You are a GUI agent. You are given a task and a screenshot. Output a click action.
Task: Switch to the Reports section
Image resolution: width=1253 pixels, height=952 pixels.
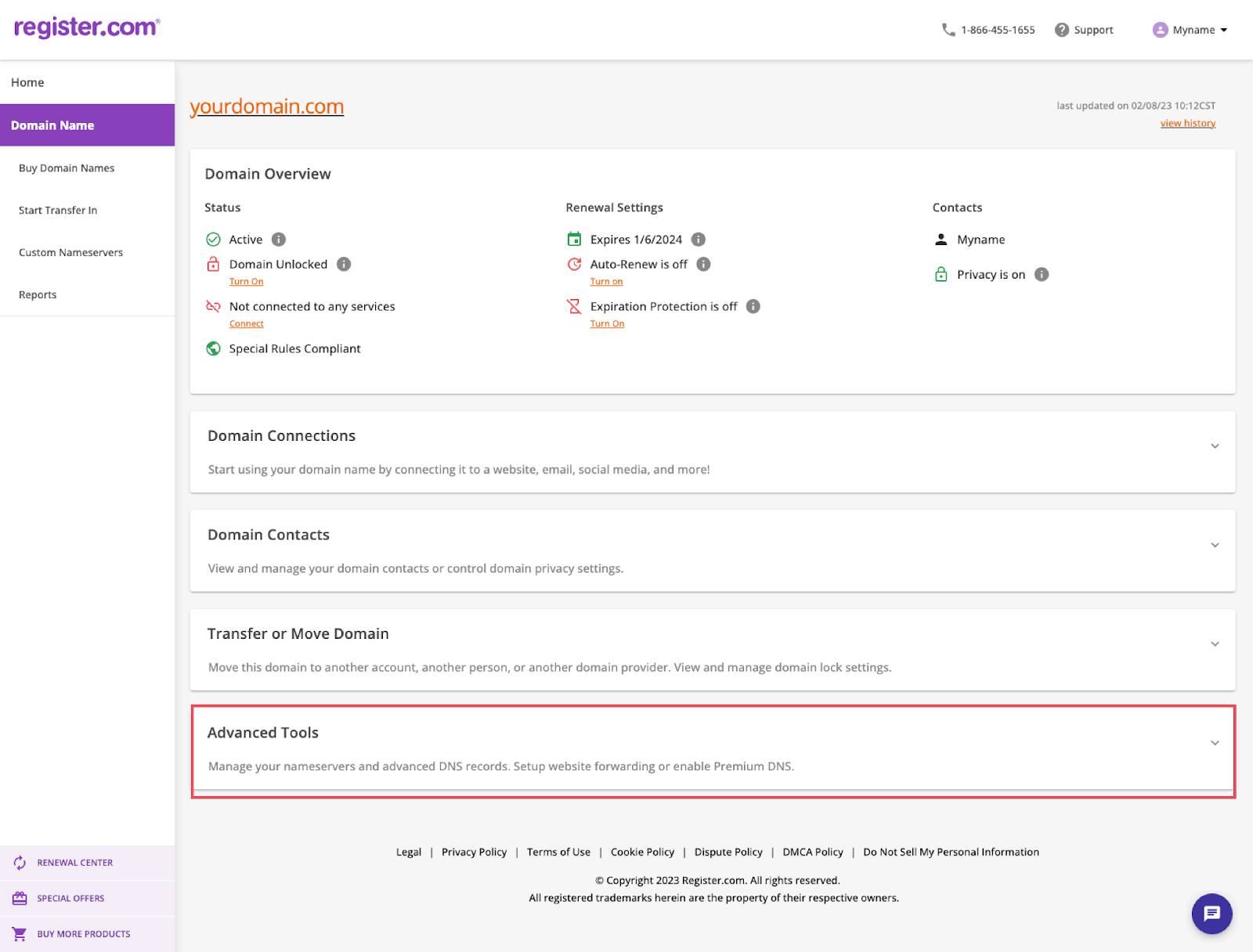(37, 294)
